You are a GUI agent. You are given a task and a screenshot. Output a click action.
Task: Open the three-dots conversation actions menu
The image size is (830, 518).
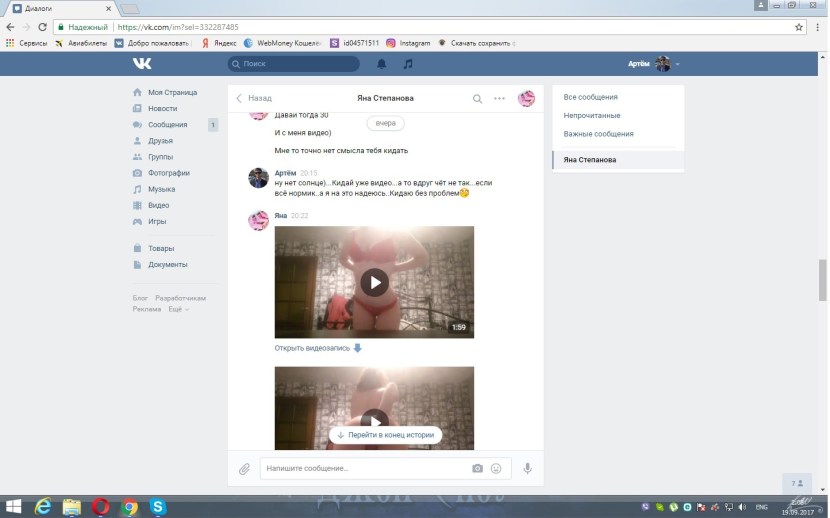coord(500,99)
